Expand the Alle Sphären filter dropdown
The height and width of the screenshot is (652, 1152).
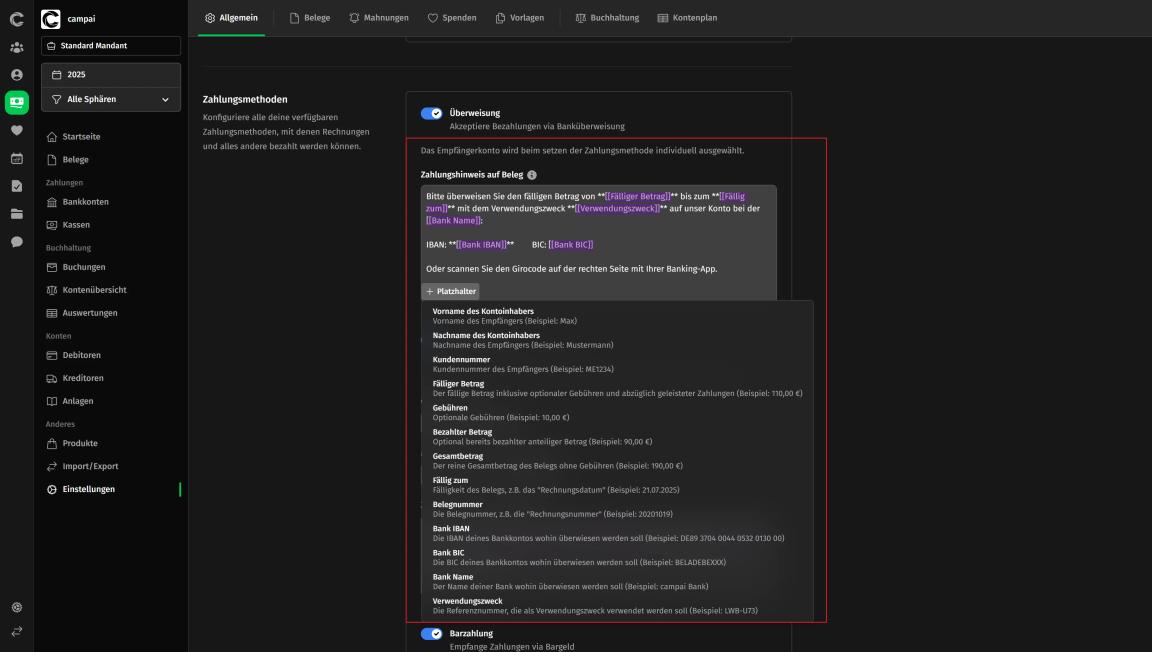(x=111, y=99)
